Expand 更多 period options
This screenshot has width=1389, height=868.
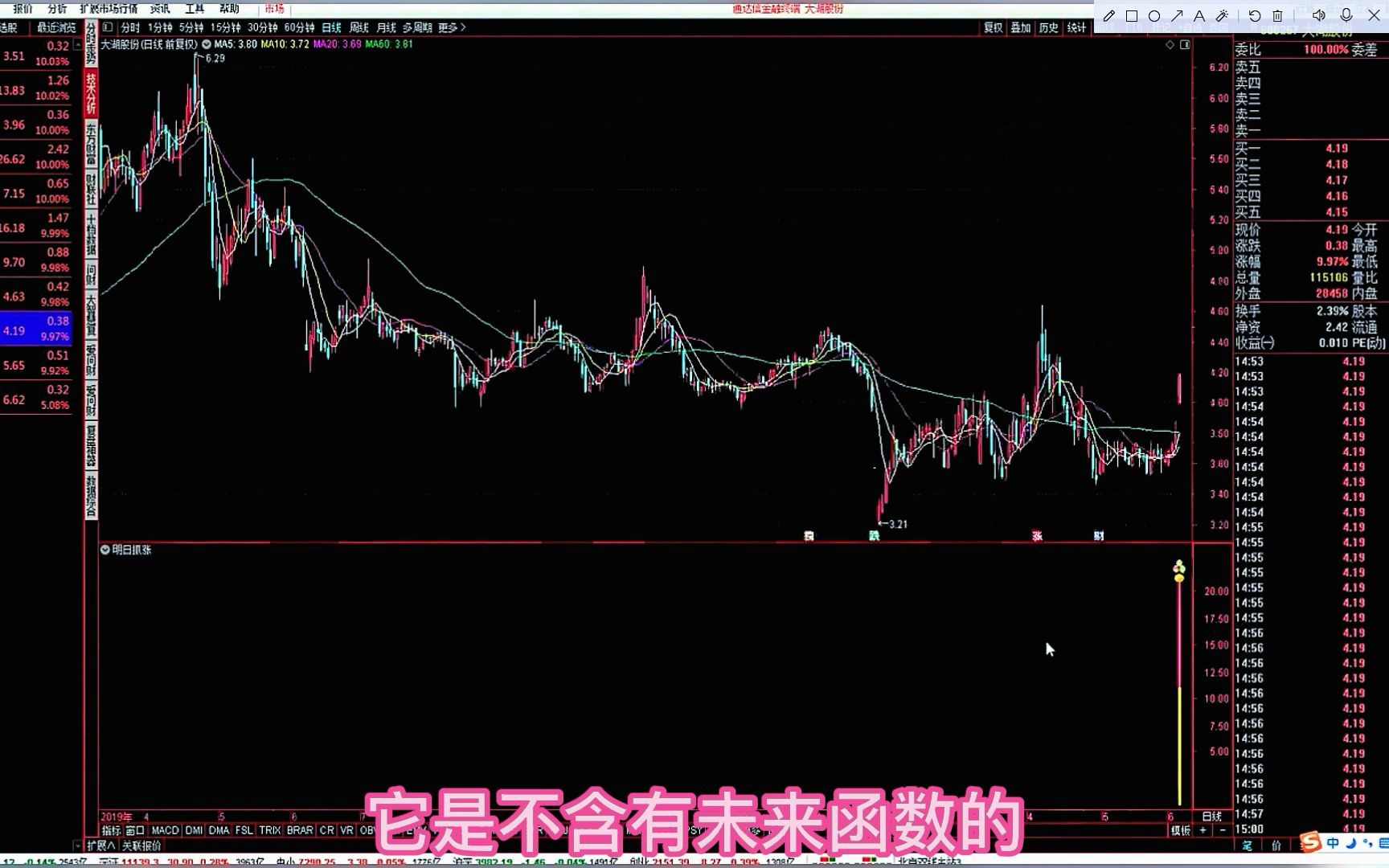coord(452,27)
